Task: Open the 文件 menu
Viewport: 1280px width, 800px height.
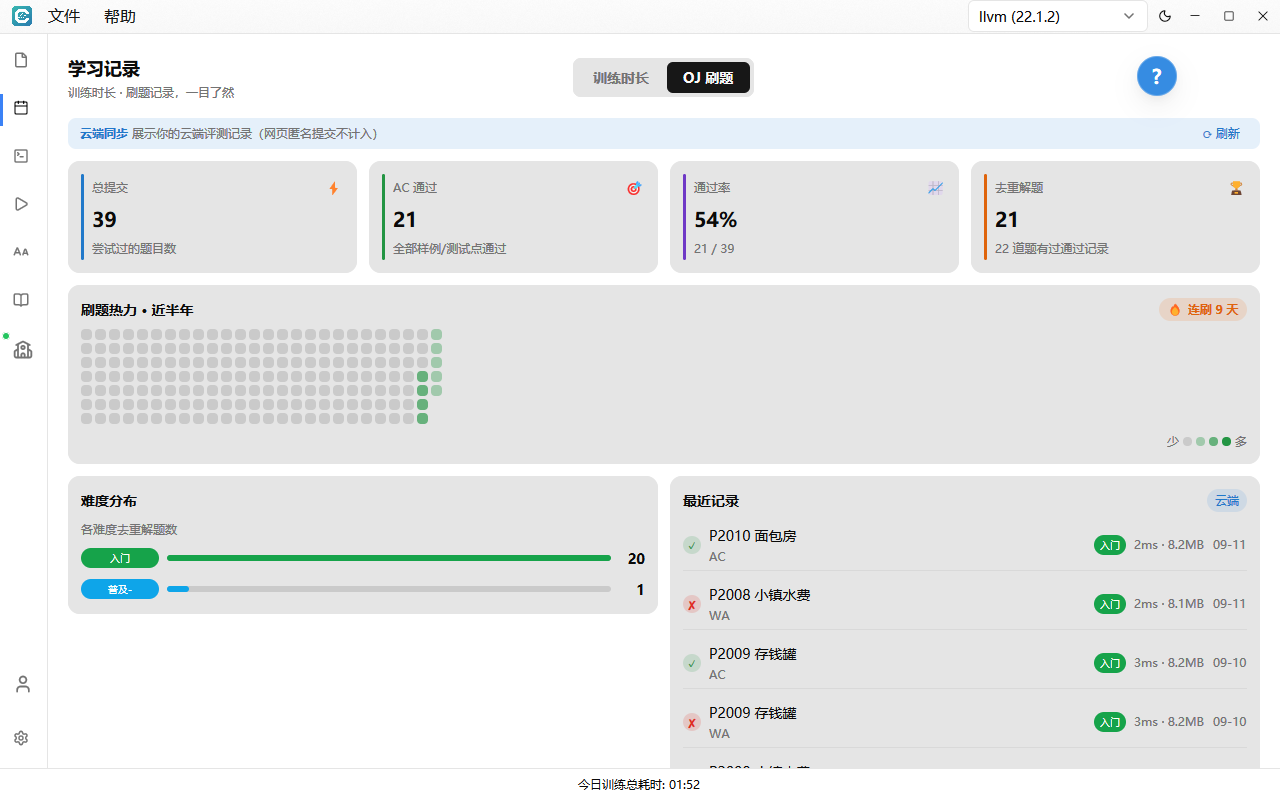Action: coord(64,16)
